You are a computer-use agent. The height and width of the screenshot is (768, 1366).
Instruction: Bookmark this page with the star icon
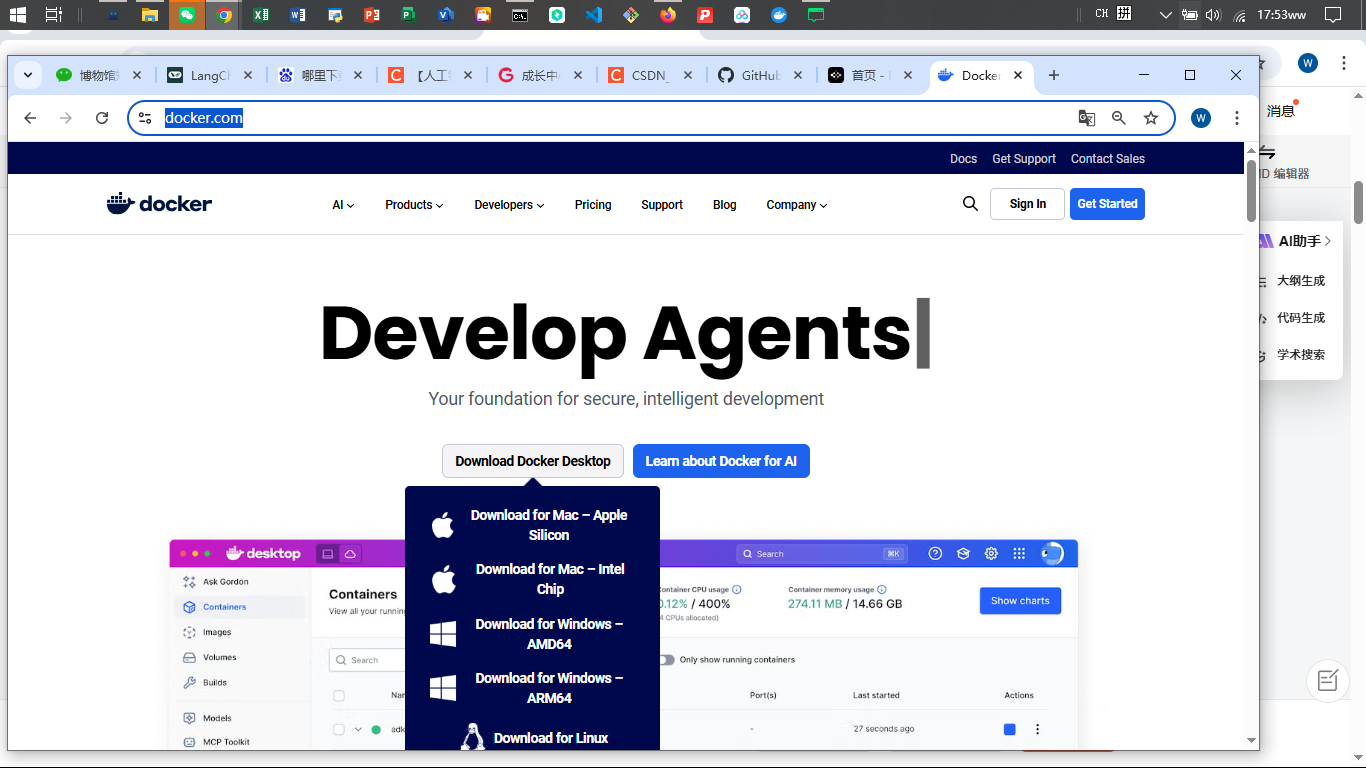pos(1151,118)
